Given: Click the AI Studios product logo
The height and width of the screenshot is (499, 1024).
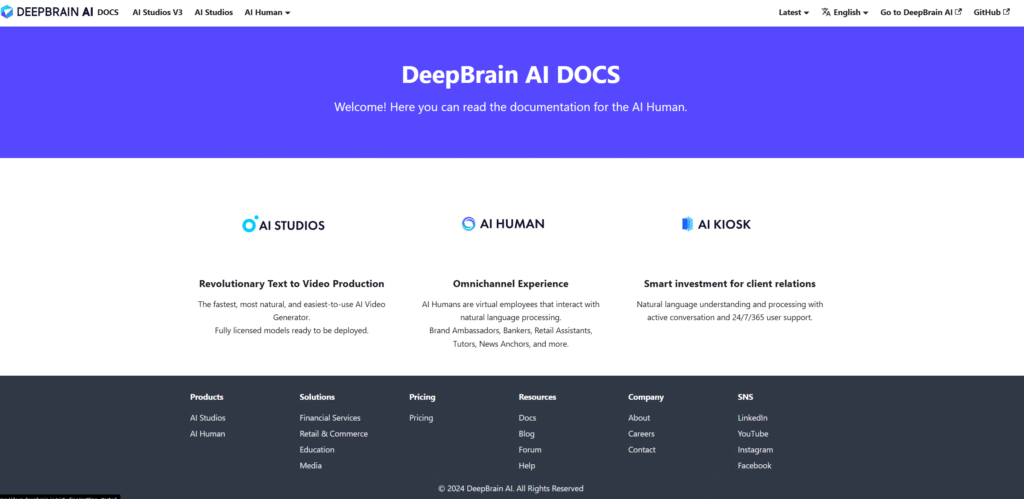Looking at the screenshot, I should coord(283,225).
